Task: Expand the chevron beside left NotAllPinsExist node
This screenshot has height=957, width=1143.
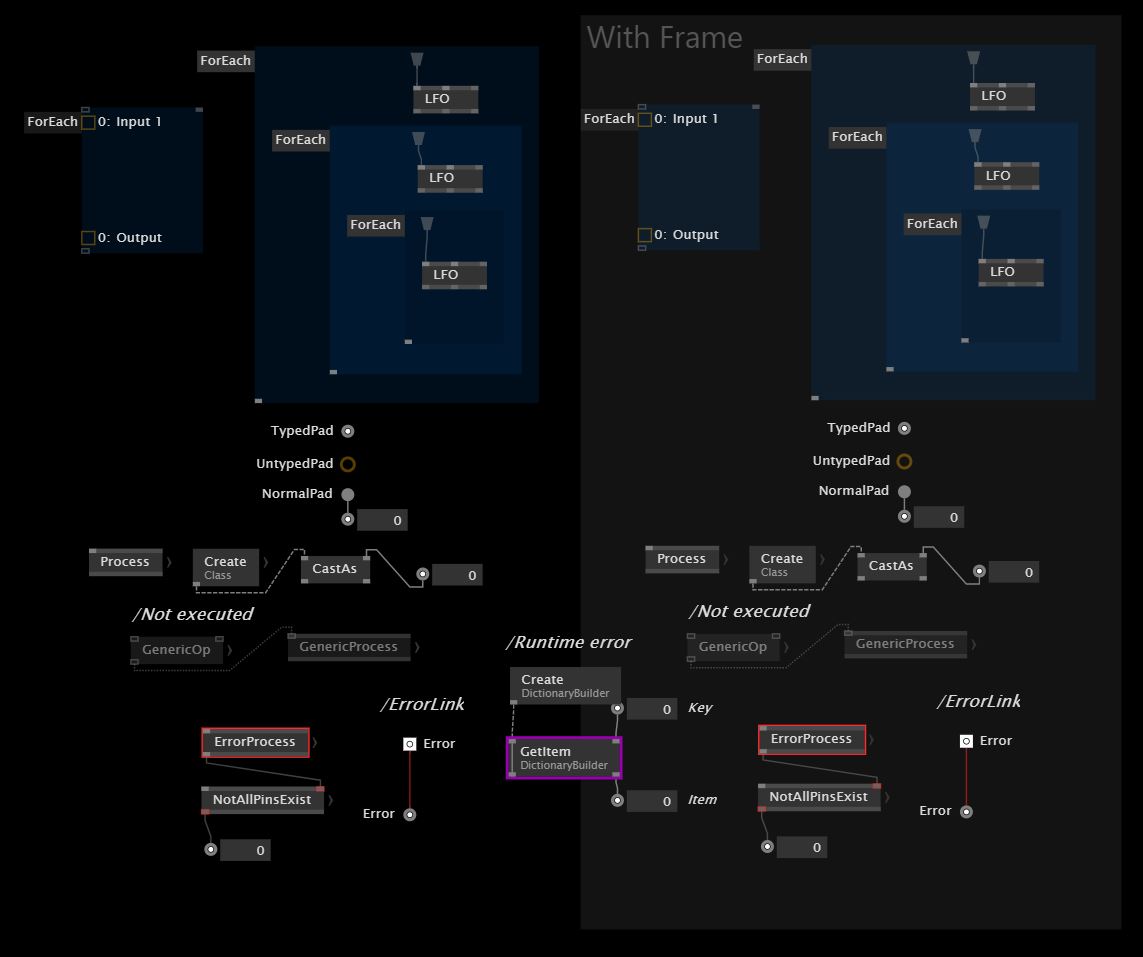Action: pos(330,800)
